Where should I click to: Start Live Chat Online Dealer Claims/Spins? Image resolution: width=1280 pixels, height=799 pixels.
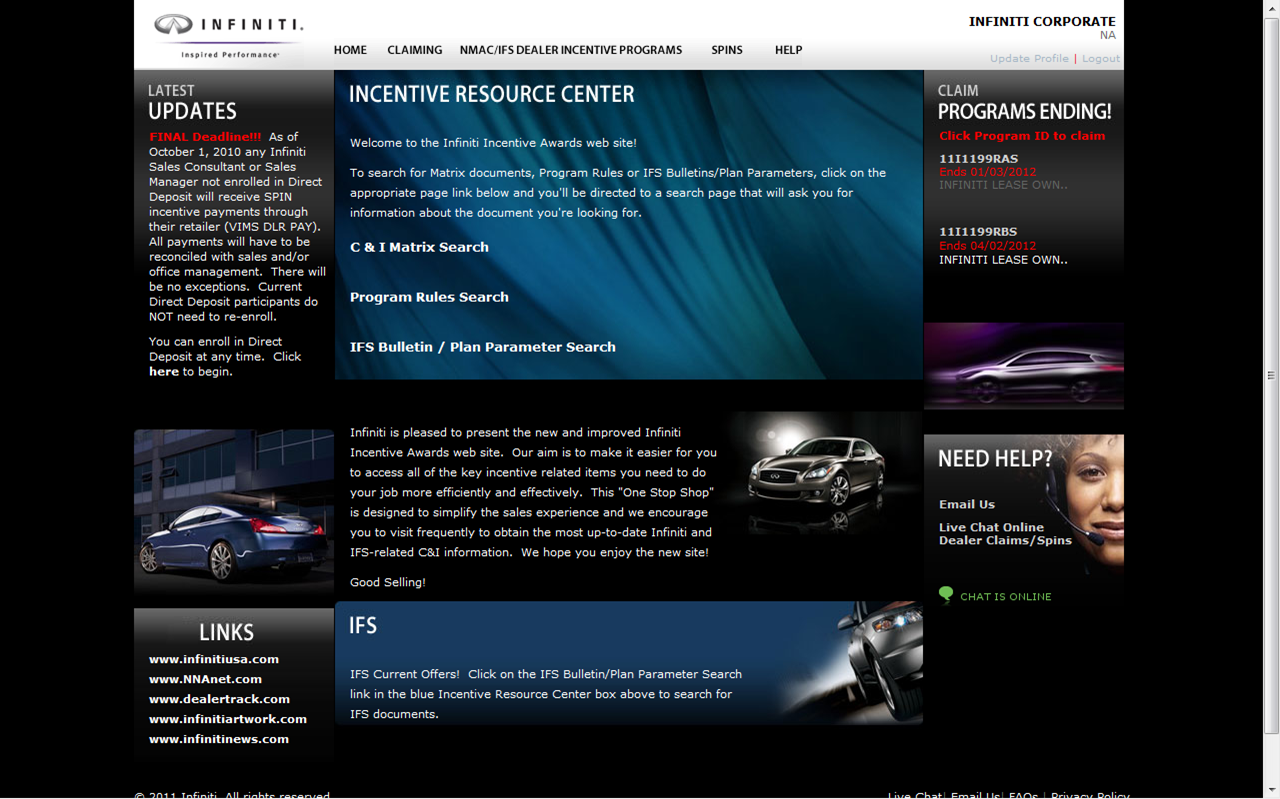(x=1004, y=534)
